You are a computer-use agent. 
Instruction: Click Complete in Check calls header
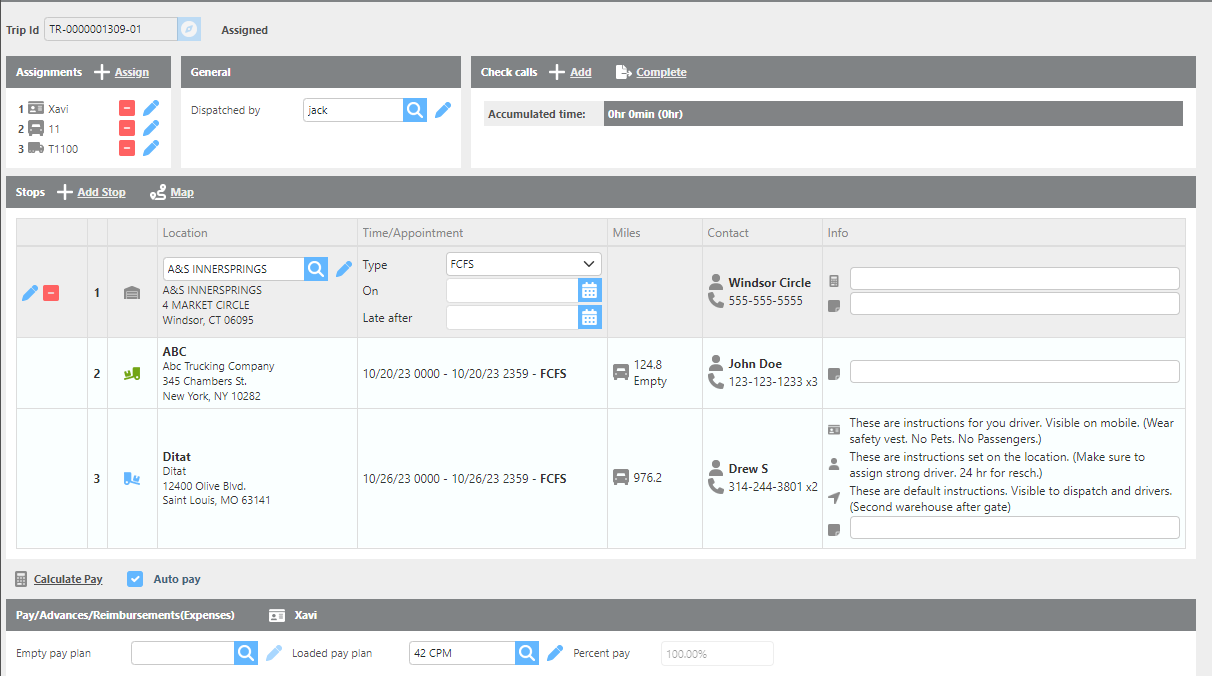click(x=660, y=72)
